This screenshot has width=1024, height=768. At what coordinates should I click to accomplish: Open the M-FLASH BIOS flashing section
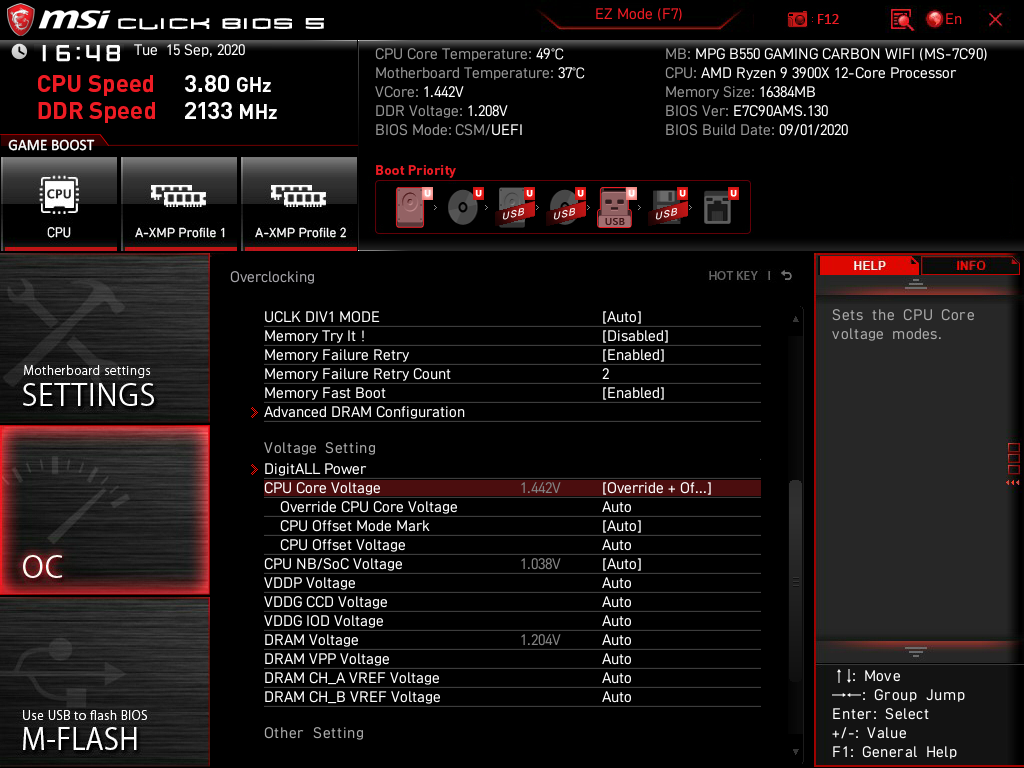(x=104, y=682)
